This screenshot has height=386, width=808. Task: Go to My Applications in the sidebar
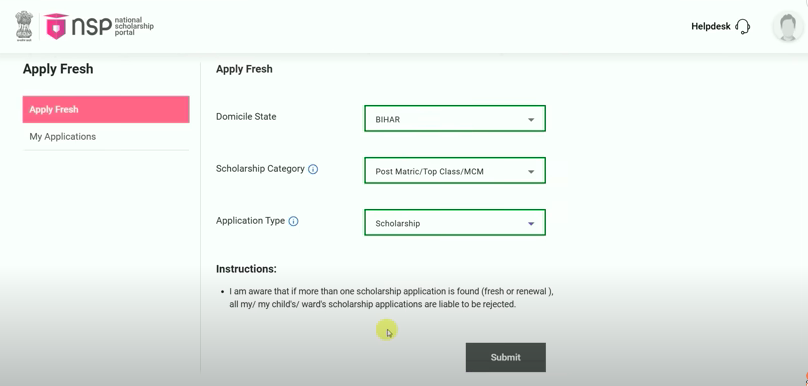[106, 137]
